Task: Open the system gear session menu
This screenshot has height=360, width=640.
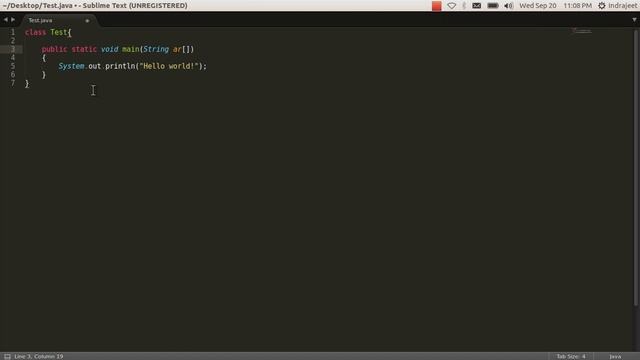Action: (602, 6)
